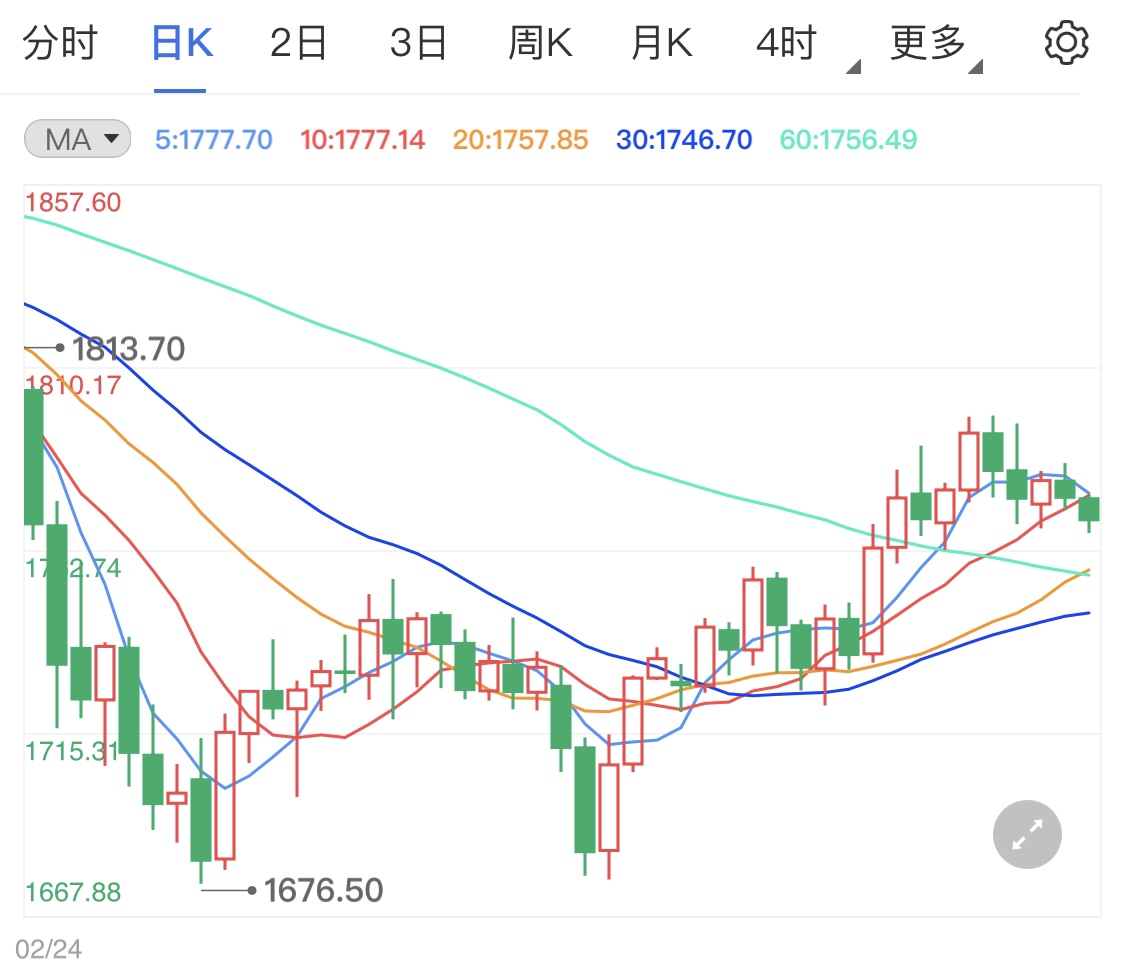The image size is (1125, 974).
Task: Click the axis value 1715.31
Action: pos(72,752)
